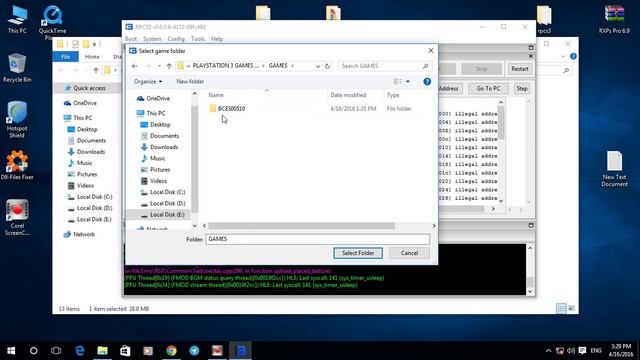Open New Text Document on desktop

pyautogui.click(x=614, y=169)
